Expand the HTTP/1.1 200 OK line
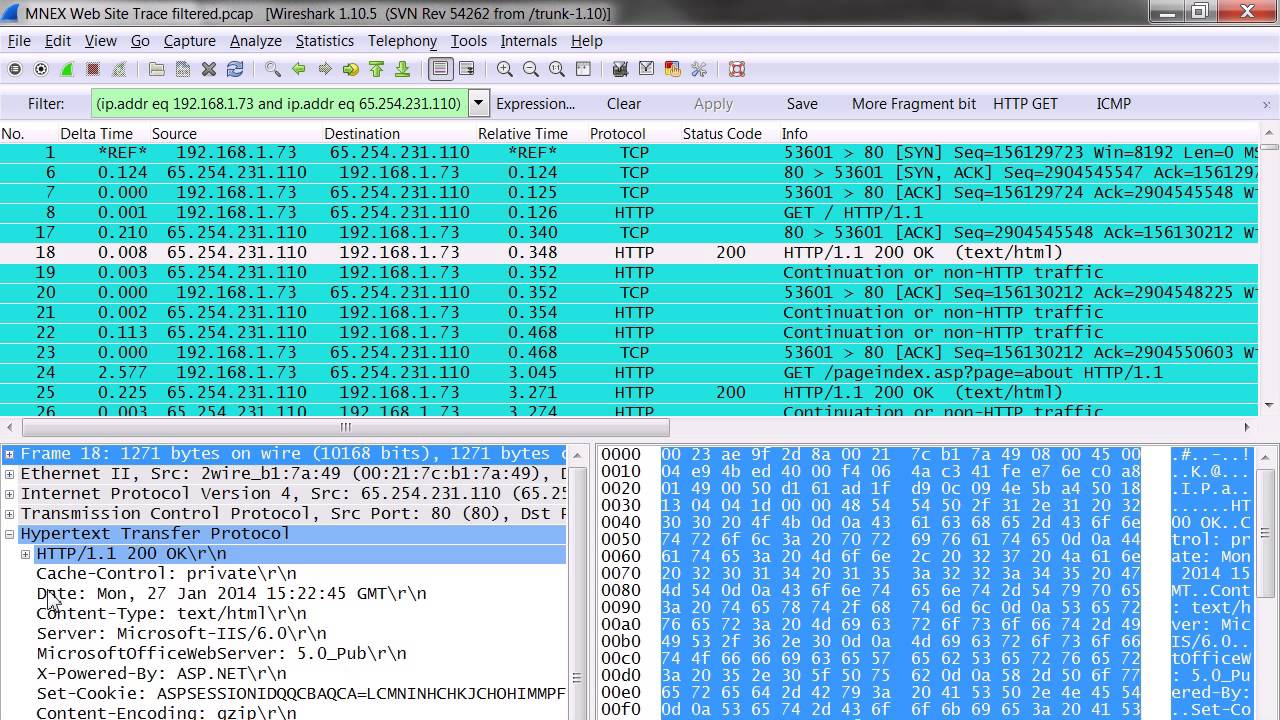1280x720 pixels. [25, 554]
